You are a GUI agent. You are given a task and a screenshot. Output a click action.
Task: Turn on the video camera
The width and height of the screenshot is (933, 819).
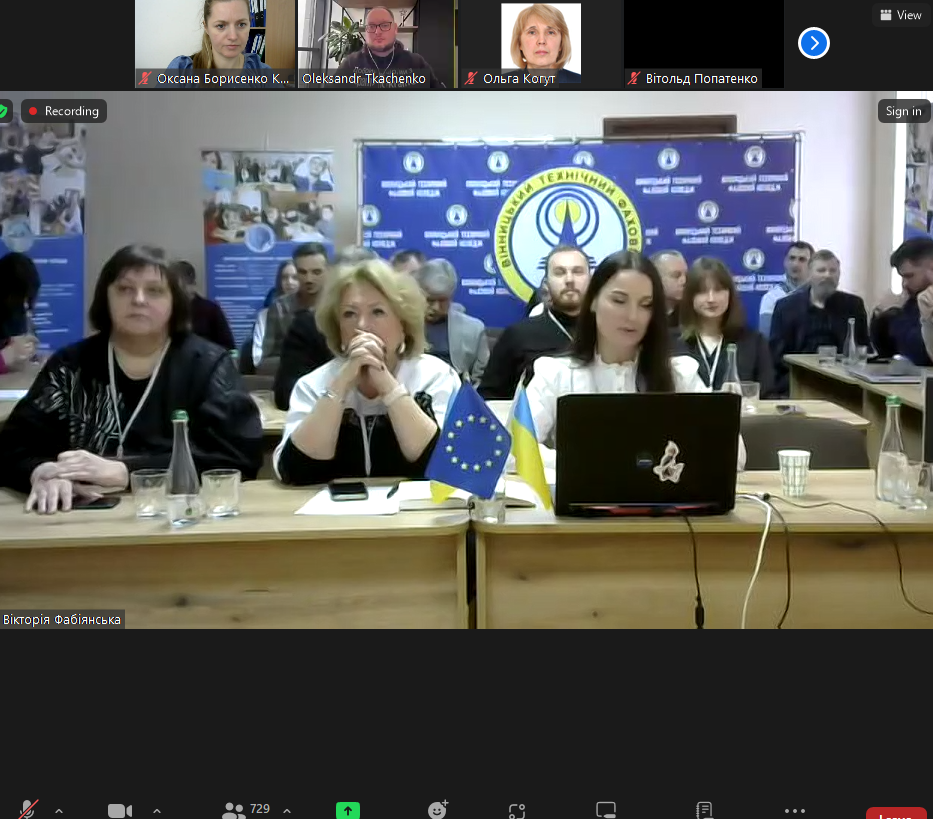click(120, 810)
